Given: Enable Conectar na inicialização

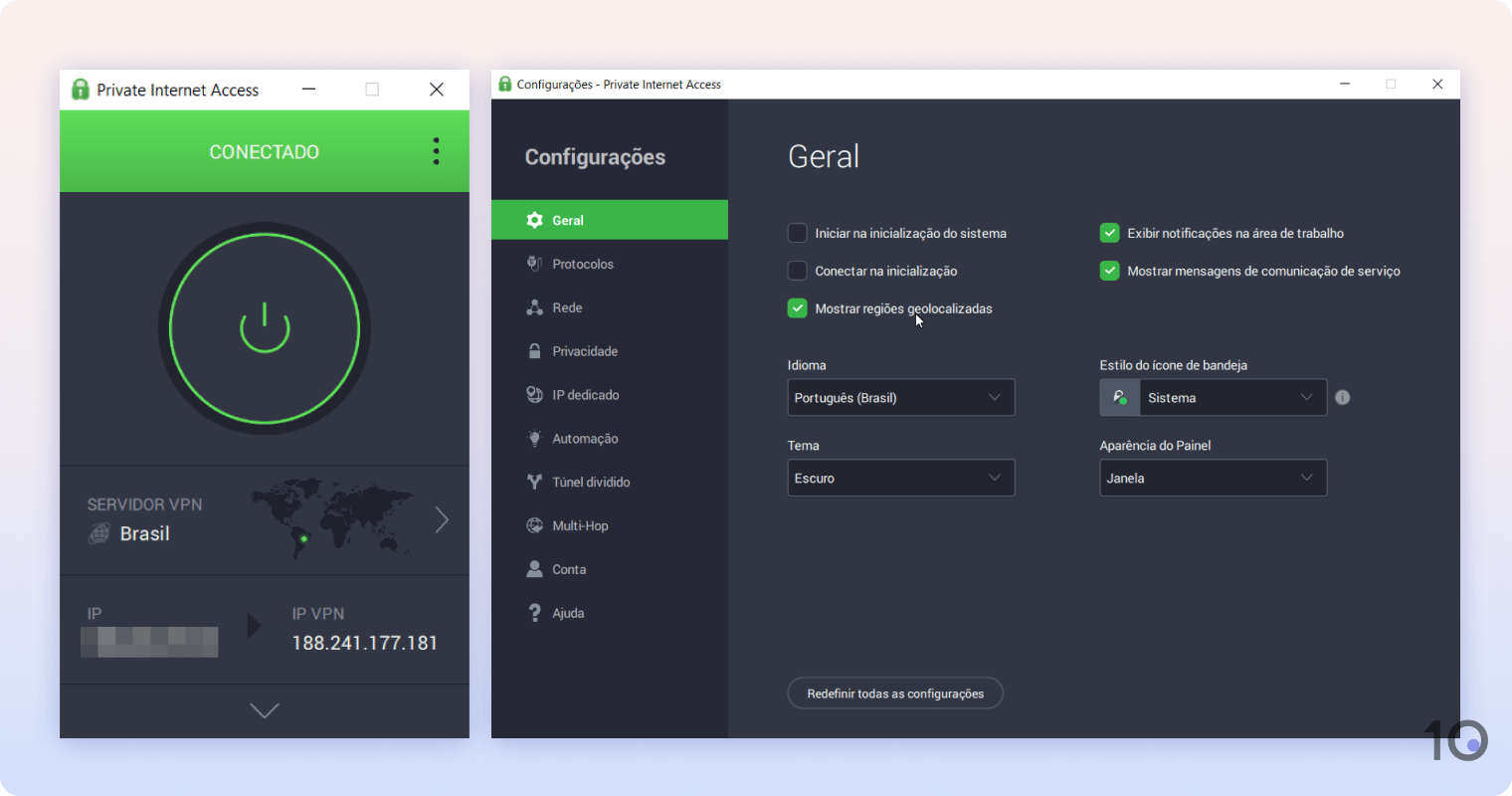Looking at the screenshot, I should point(797,270).
